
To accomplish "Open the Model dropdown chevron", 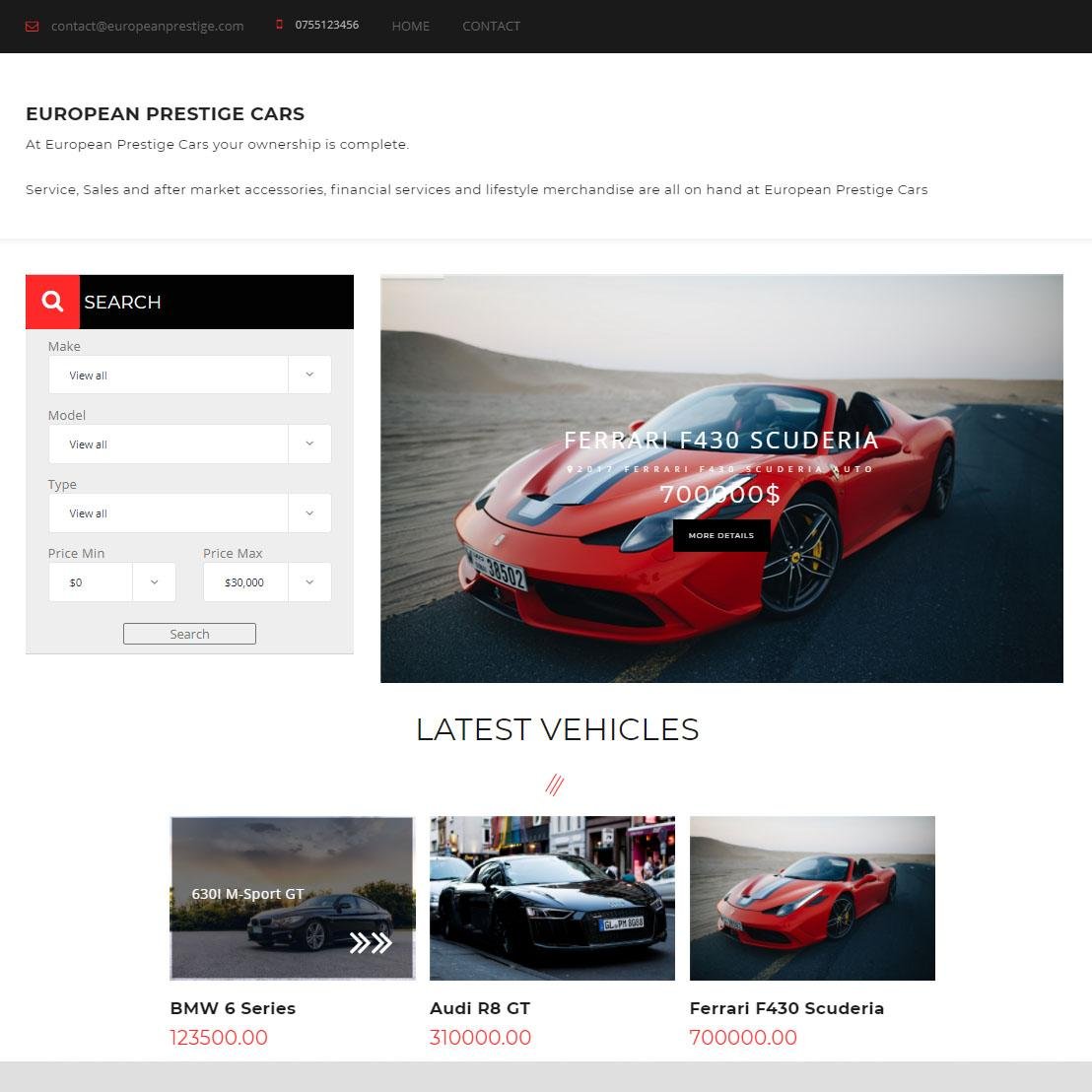I will pyautogui.click(x=309, y=444).
